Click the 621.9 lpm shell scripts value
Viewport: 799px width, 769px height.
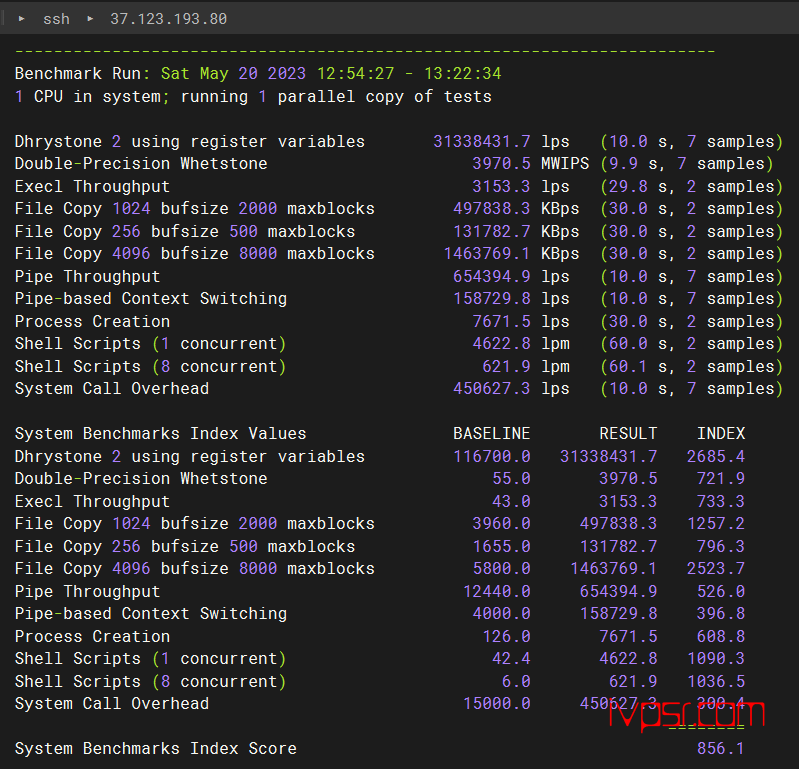[x=526, y=366]
